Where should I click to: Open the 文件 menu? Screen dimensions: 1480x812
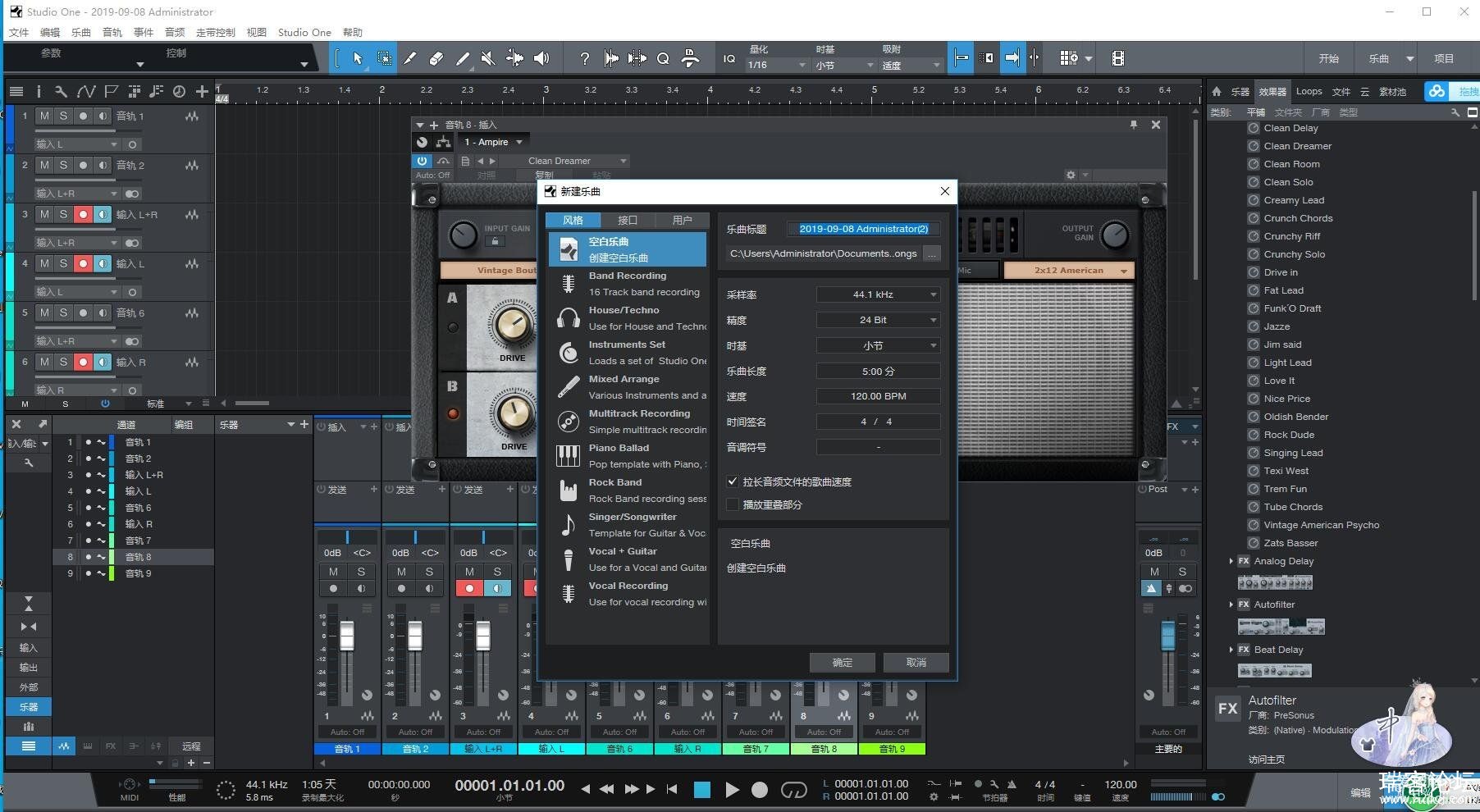pos(19,33)
